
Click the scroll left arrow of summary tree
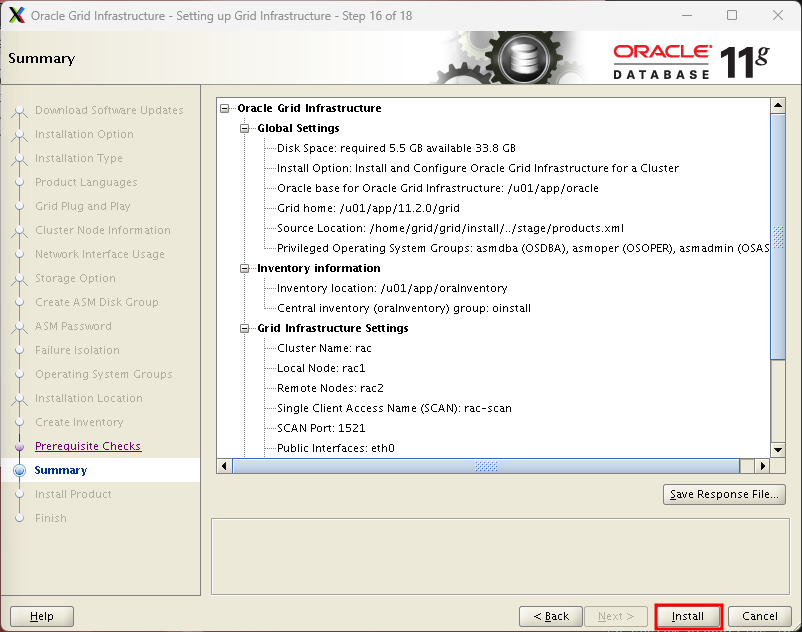coord(224,466)
